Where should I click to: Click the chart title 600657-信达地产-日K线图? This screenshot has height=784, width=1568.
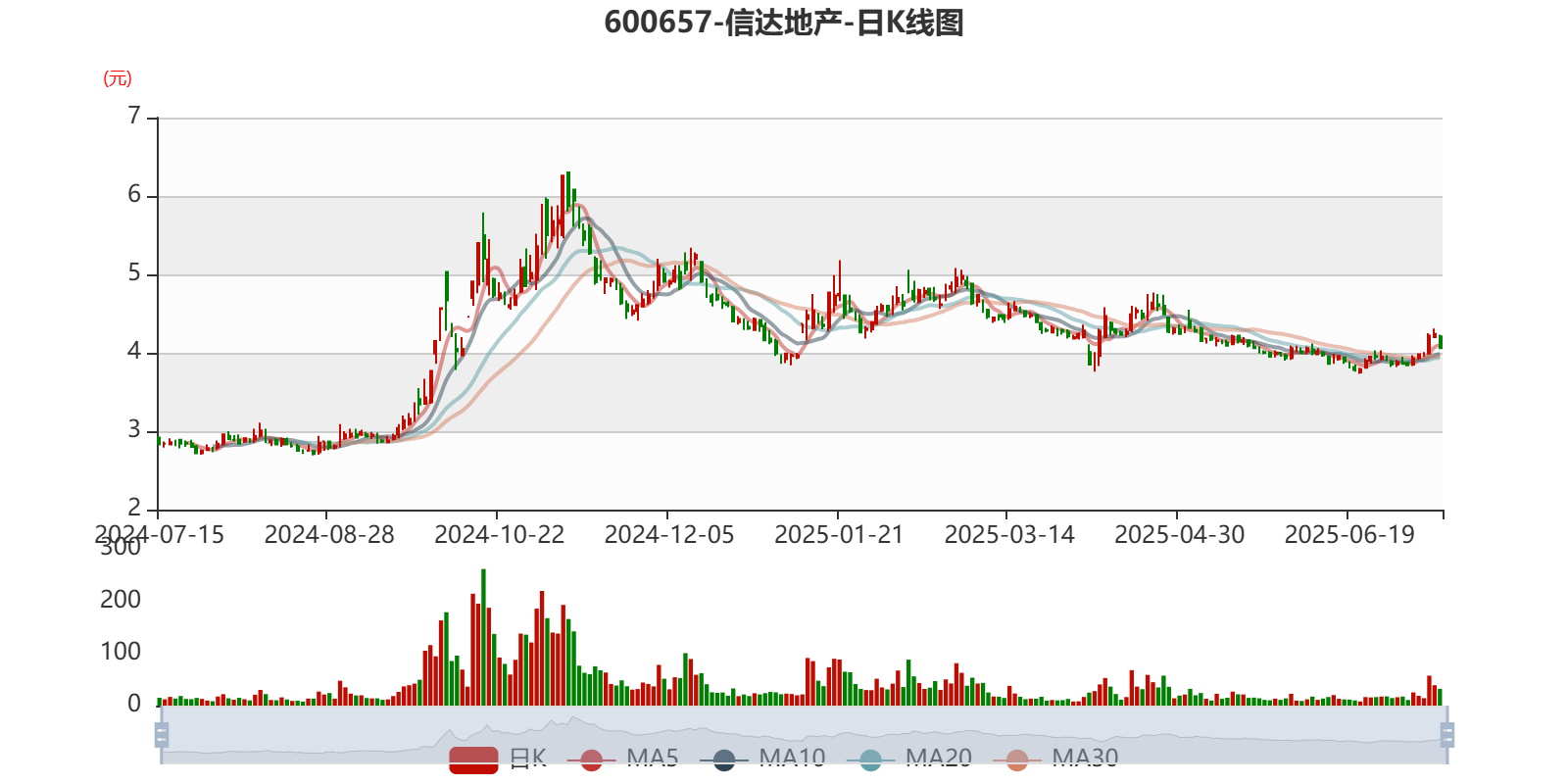pos(784,22)
